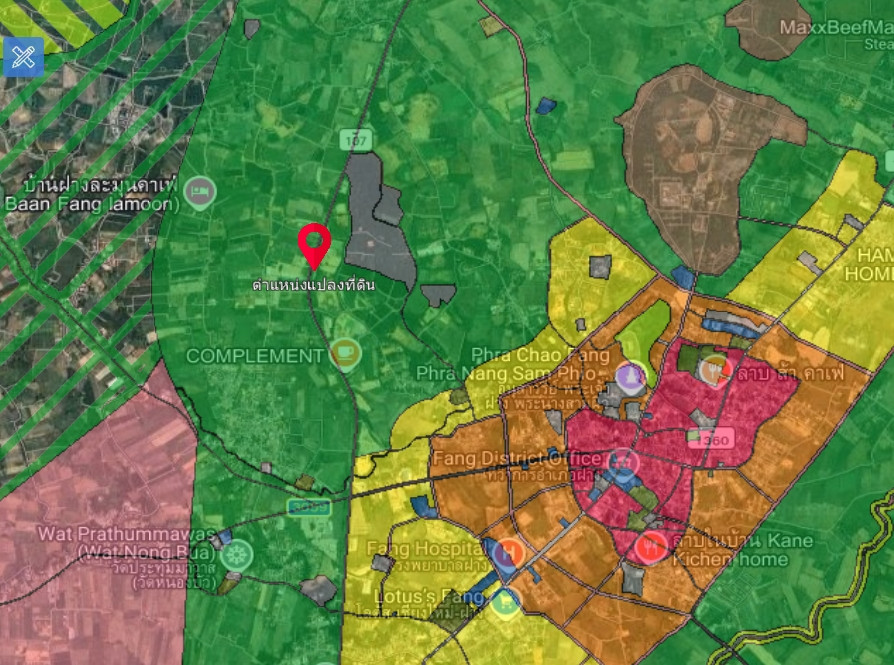Select the COMPLEMENT place label
This screenshot has height=665, width=894.
coord(255,356)
